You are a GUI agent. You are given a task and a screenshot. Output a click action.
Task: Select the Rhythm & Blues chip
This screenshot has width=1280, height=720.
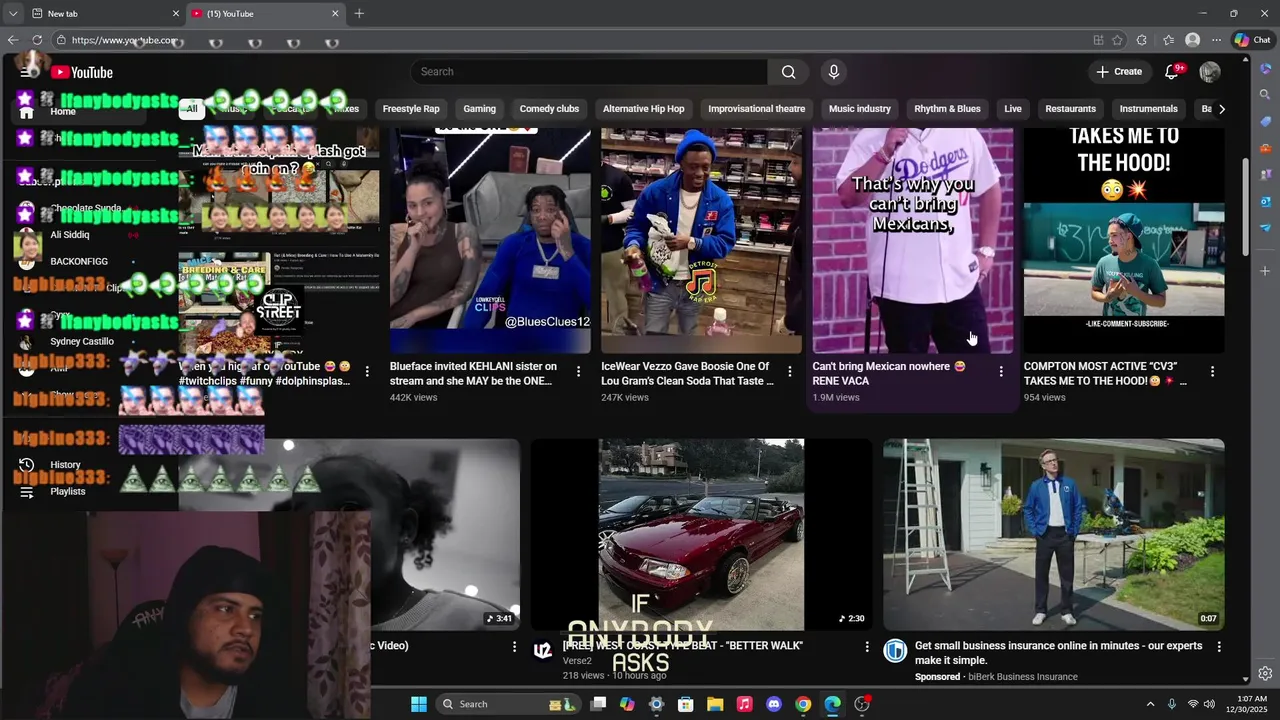(947, 109)
